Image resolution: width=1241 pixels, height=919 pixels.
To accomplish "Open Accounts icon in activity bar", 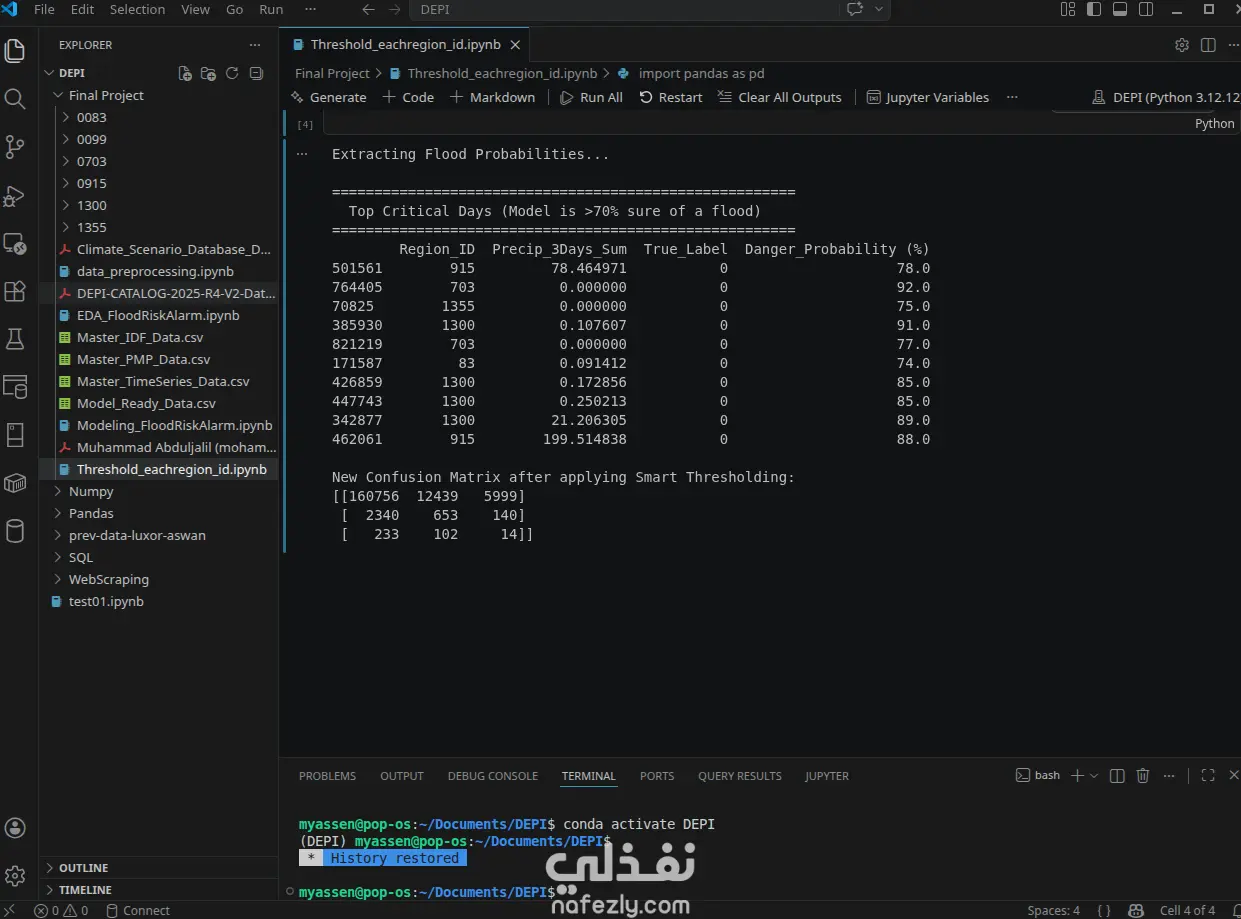I will click(x=15, y=828).
